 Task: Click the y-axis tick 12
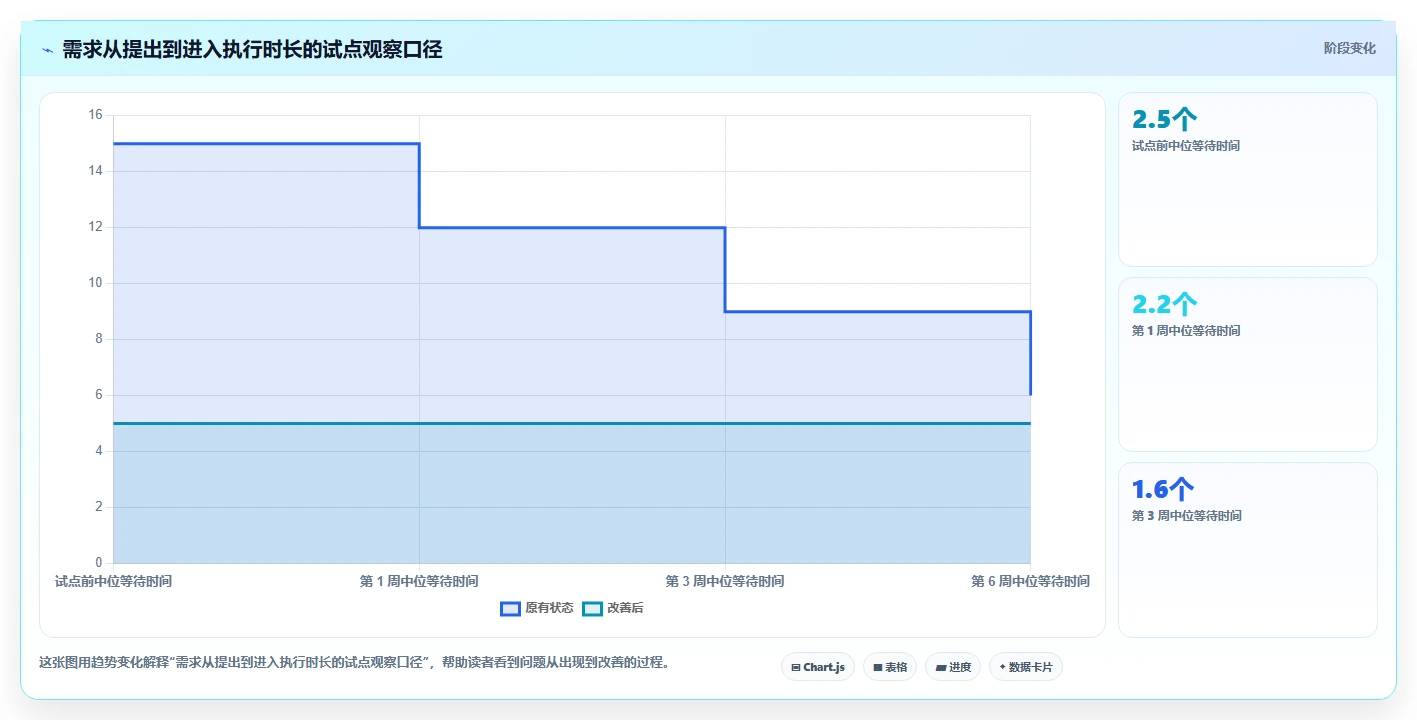coord(96,227)
